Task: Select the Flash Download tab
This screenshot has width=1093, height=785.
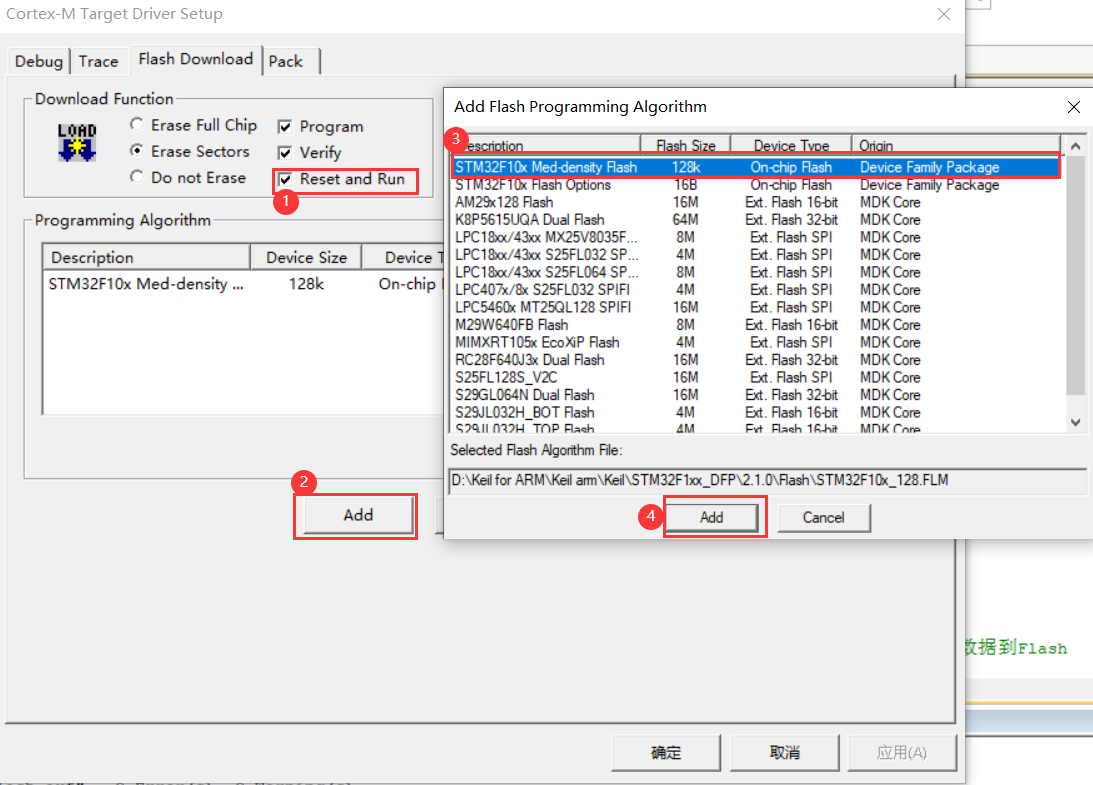Action: 195,59
